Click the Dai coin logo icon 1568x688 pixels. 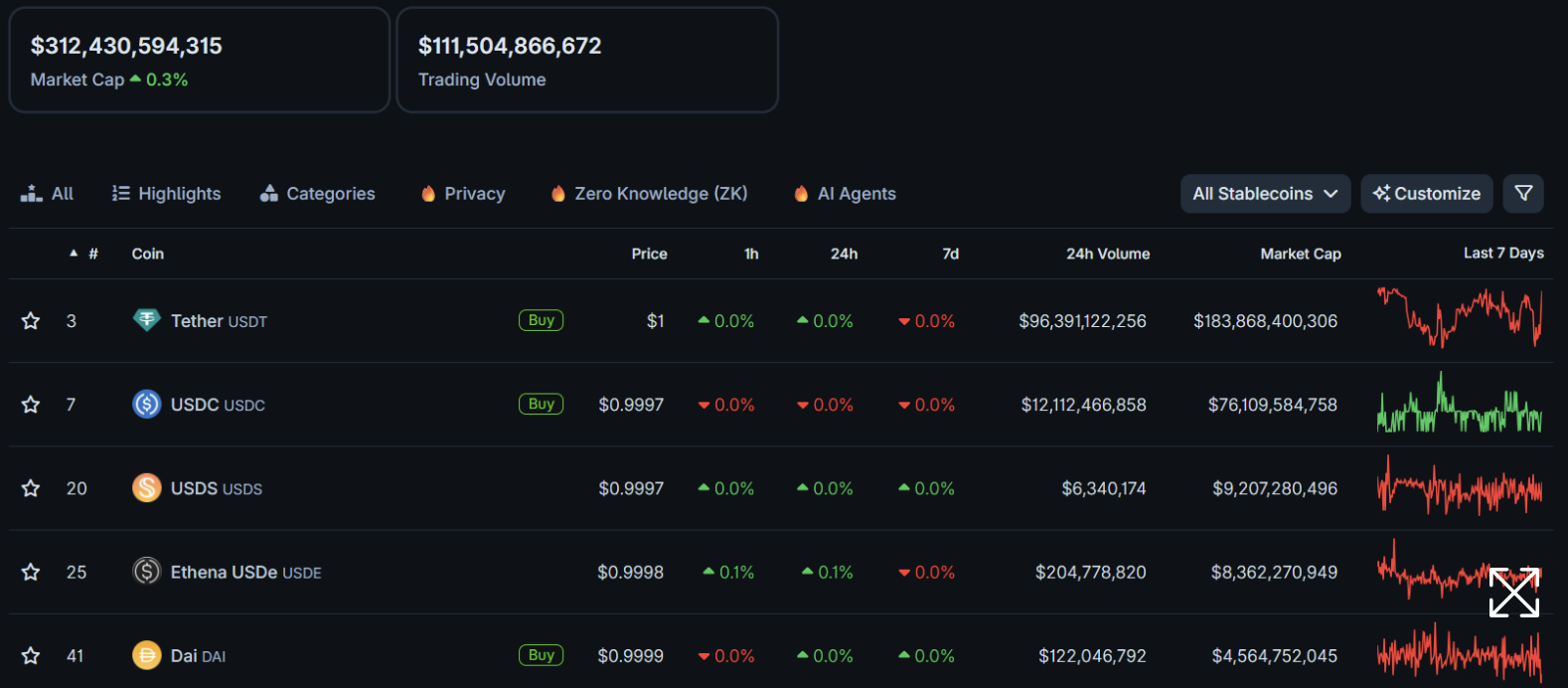[x=146, y=655]
